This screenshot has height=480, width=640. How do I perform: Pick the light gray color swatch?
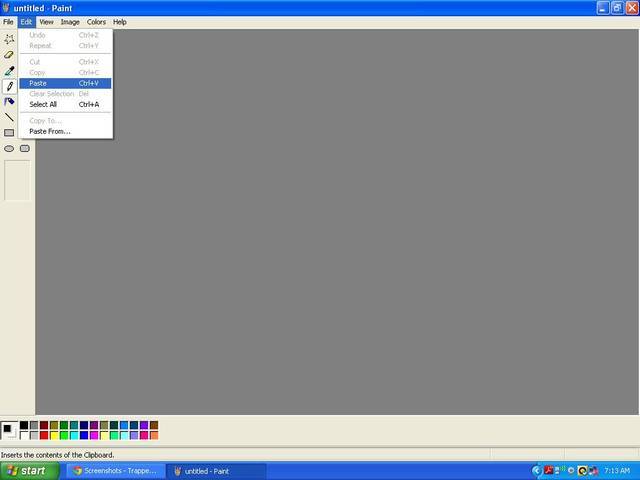coord(34,436)
